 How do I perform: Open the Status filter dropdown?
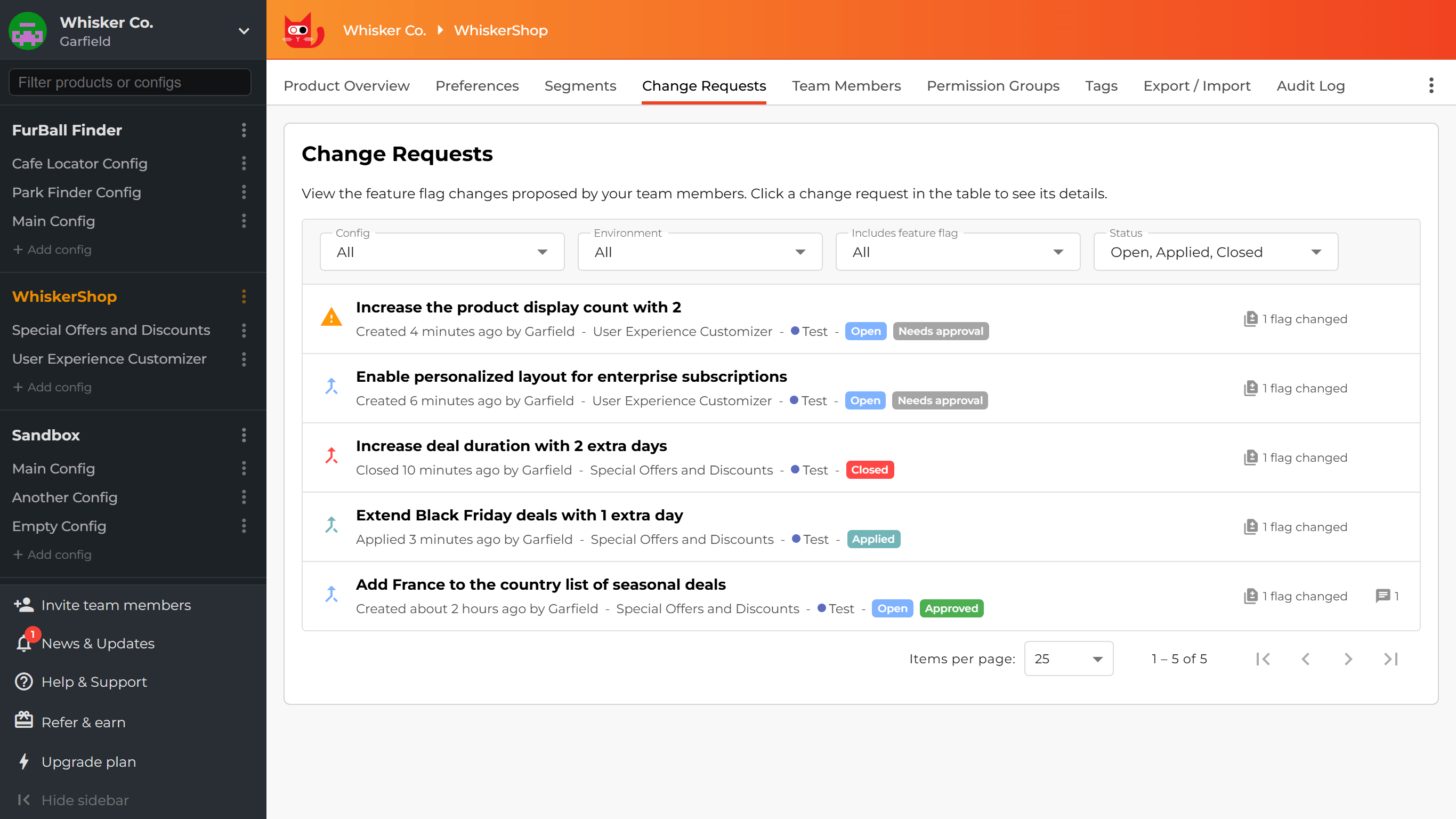[1216, 252]
